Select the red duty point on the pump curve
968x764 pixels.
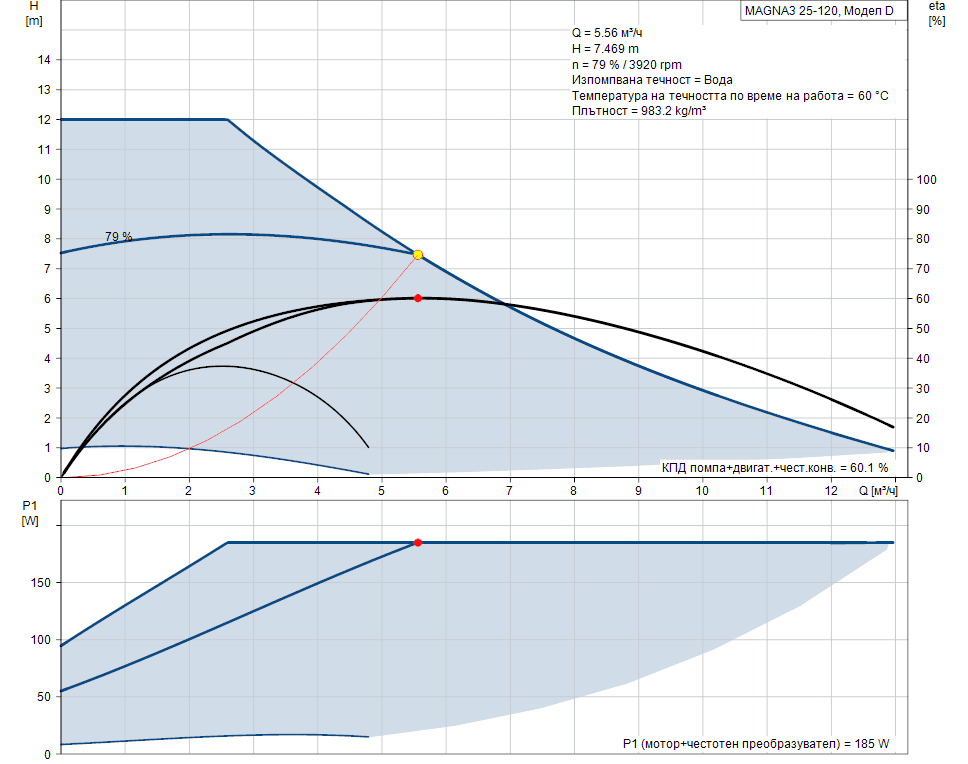(x=417, y=297)
